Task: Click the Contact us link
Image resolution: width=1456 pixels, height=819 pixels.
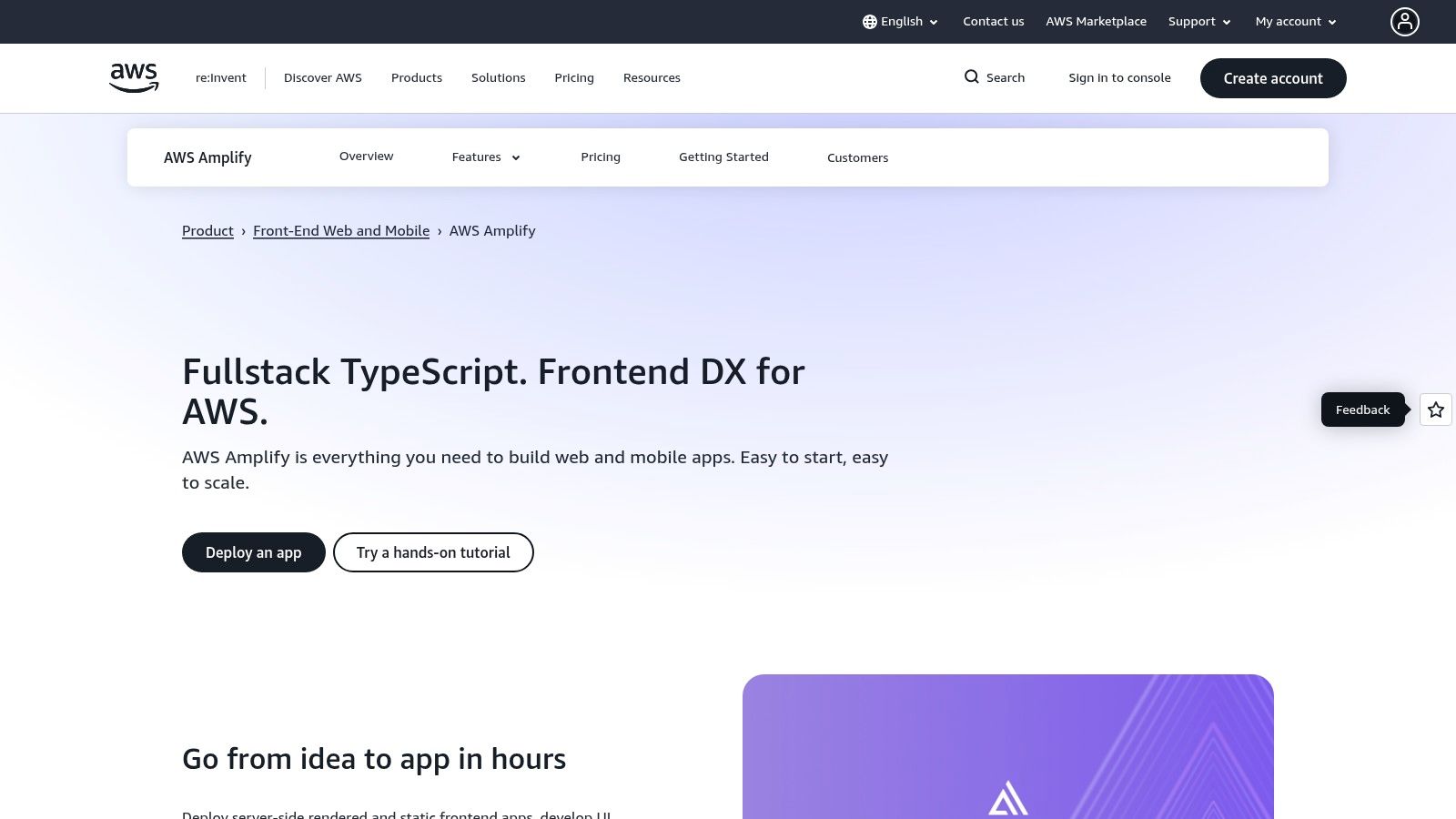Action: pyautogui.click(x=994, y=22)
